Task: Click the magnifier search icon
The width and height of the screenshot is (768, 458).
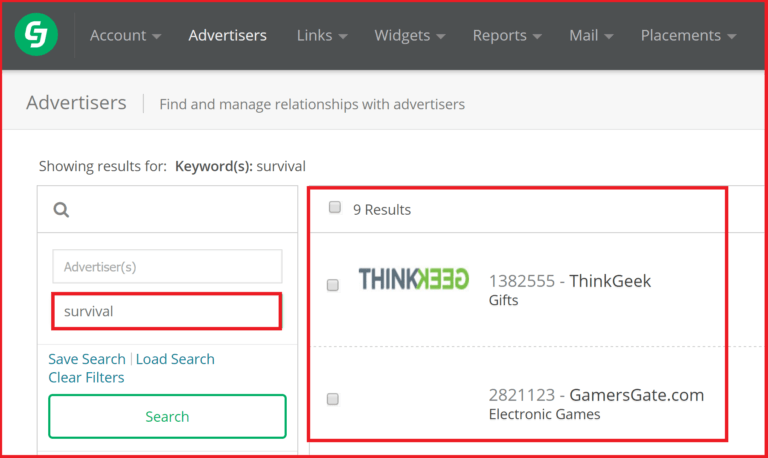Action: tap(61, 210)
